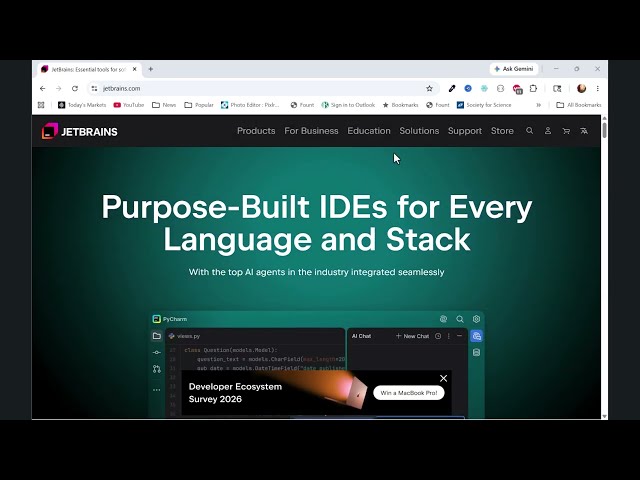Open the Store menu item
This screenshot has height=480, width=640.
(502, 131)
